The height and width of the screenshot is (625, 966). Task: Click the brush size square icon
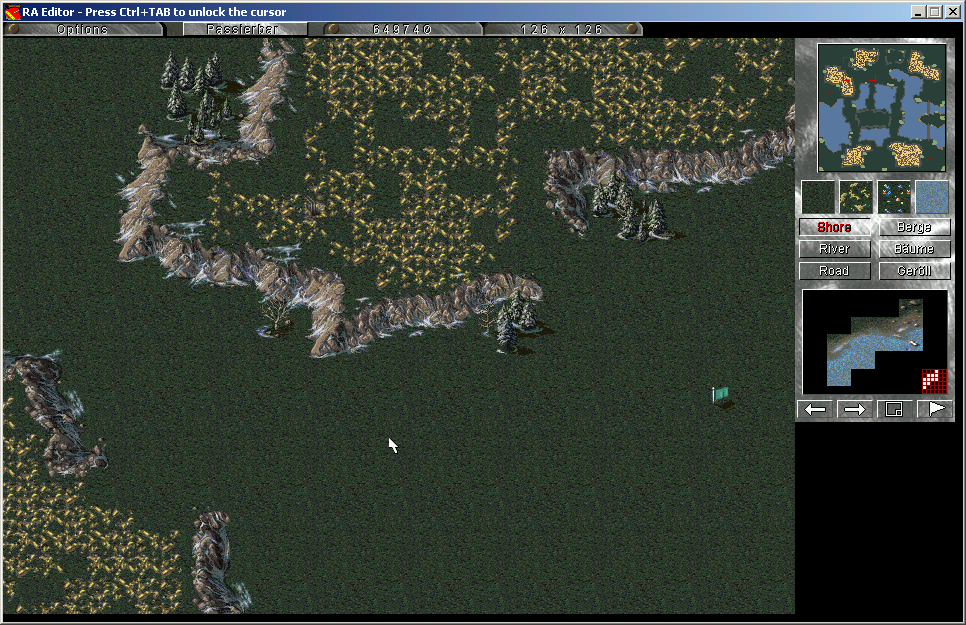[x=895, y=409]
